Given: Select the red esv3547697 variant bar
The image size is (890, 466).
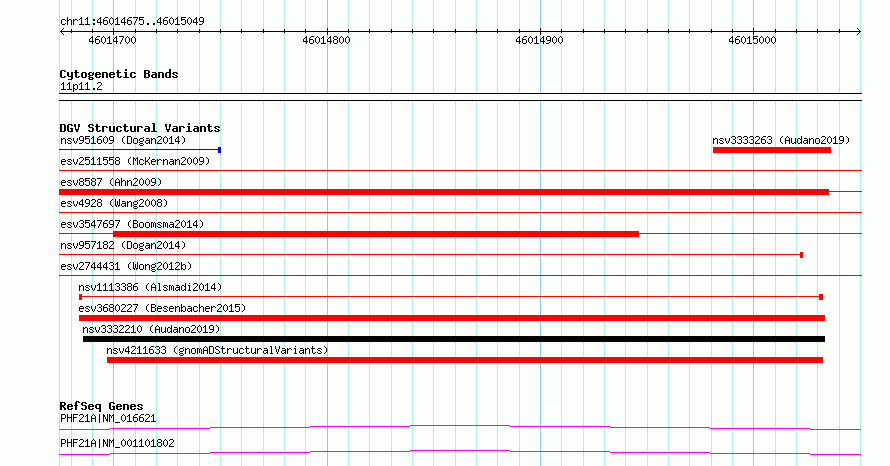Looking at the screenshot, I should pos(376,234).
